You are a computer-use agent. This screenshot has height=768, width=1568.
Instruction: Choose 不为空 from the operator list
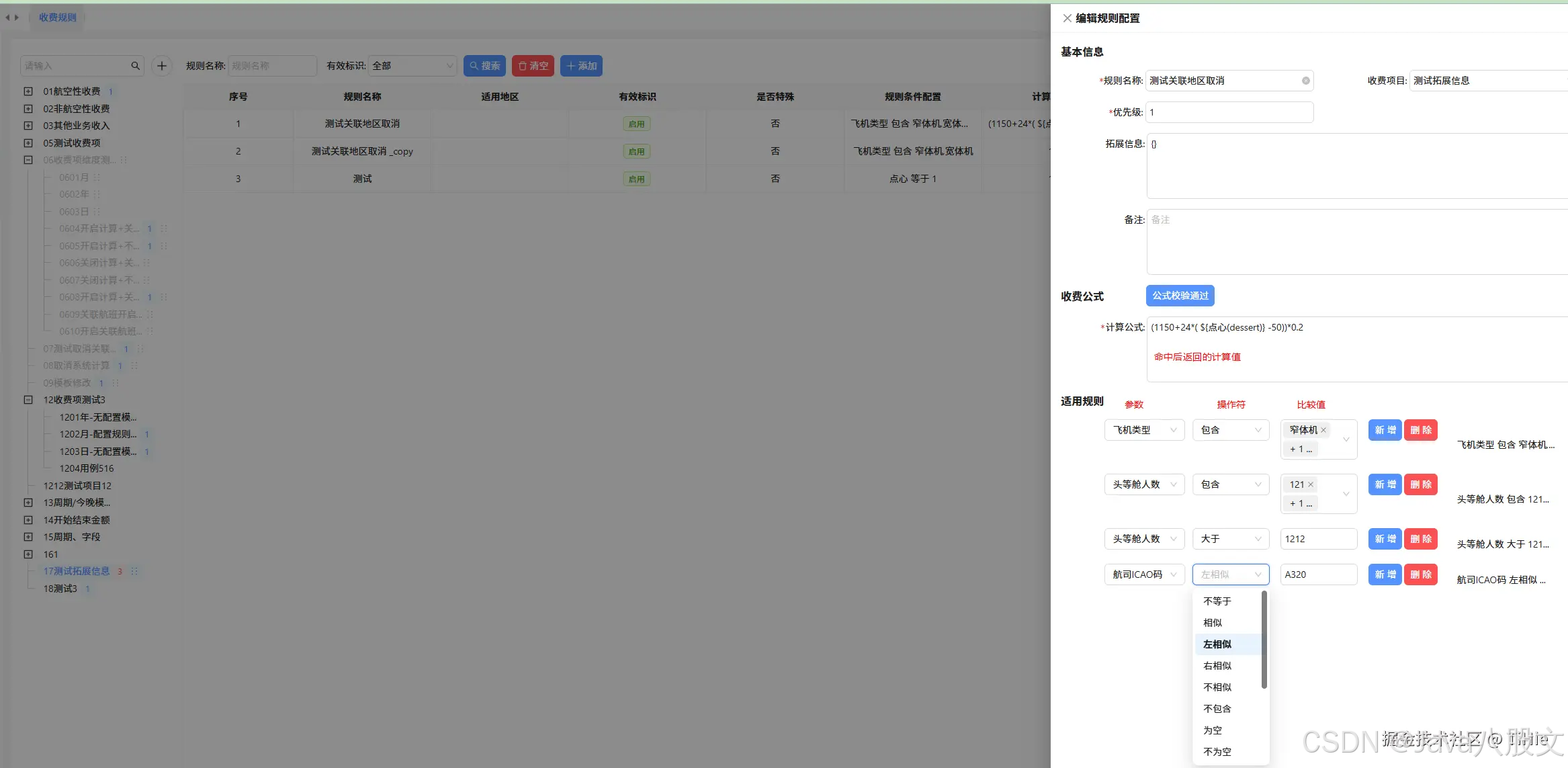click(x=1217, y=752)
